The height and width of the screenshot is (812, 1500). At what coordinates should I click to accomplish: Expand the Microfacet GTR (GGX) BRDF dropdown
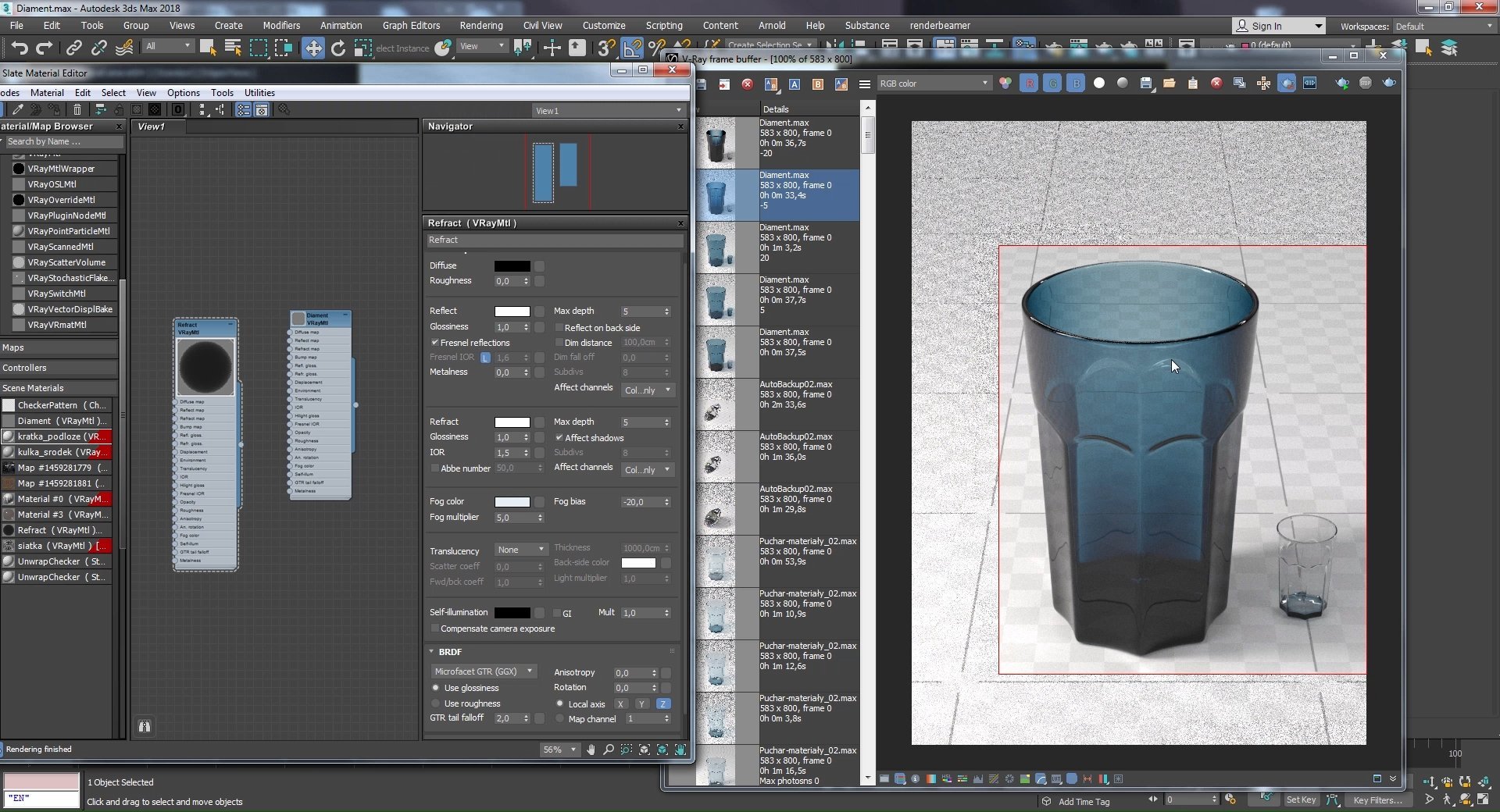click(x=484, y=671)
